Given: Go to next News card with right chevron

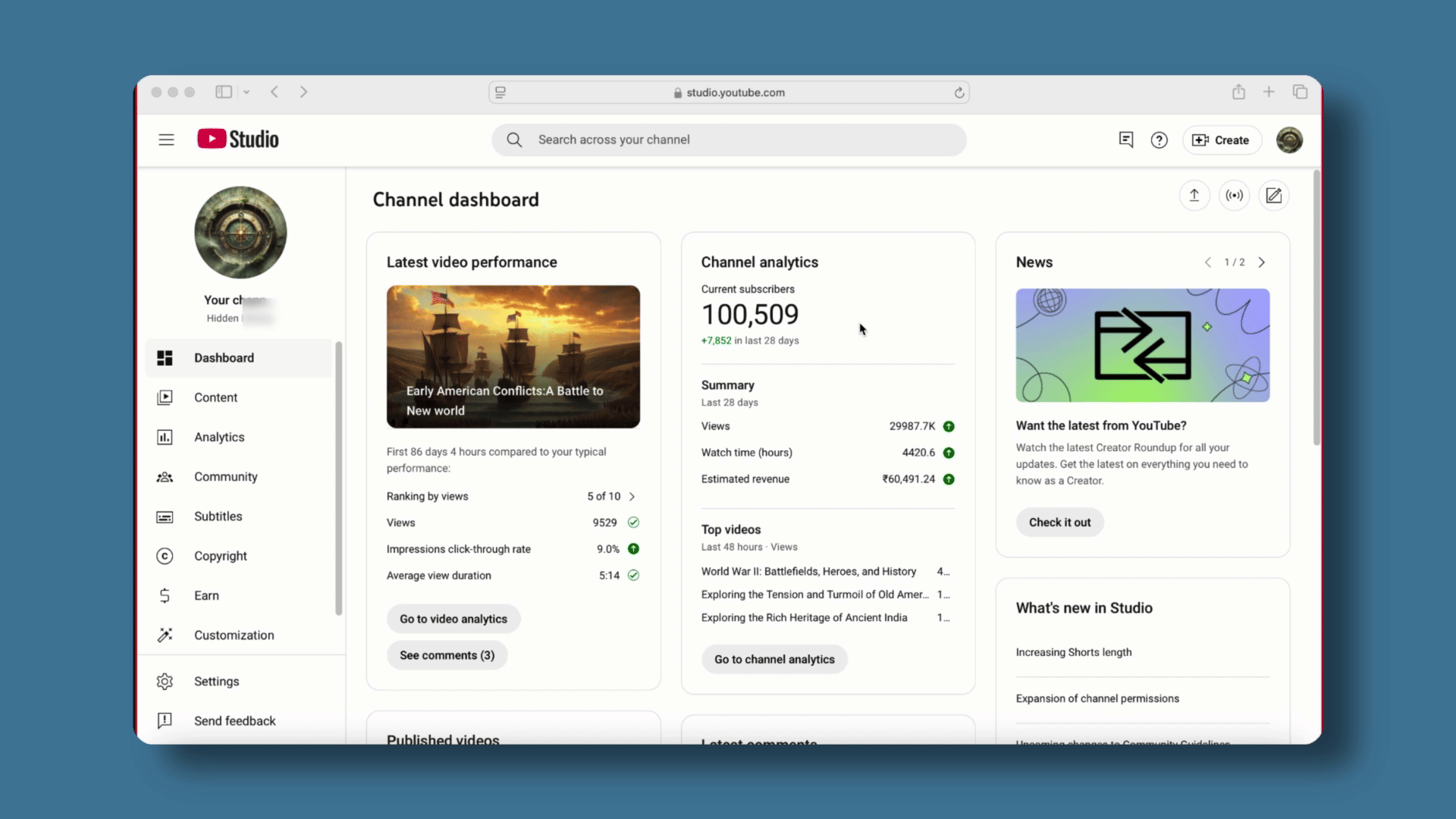Looking at the screenshot, I should tap(1262, 262).
